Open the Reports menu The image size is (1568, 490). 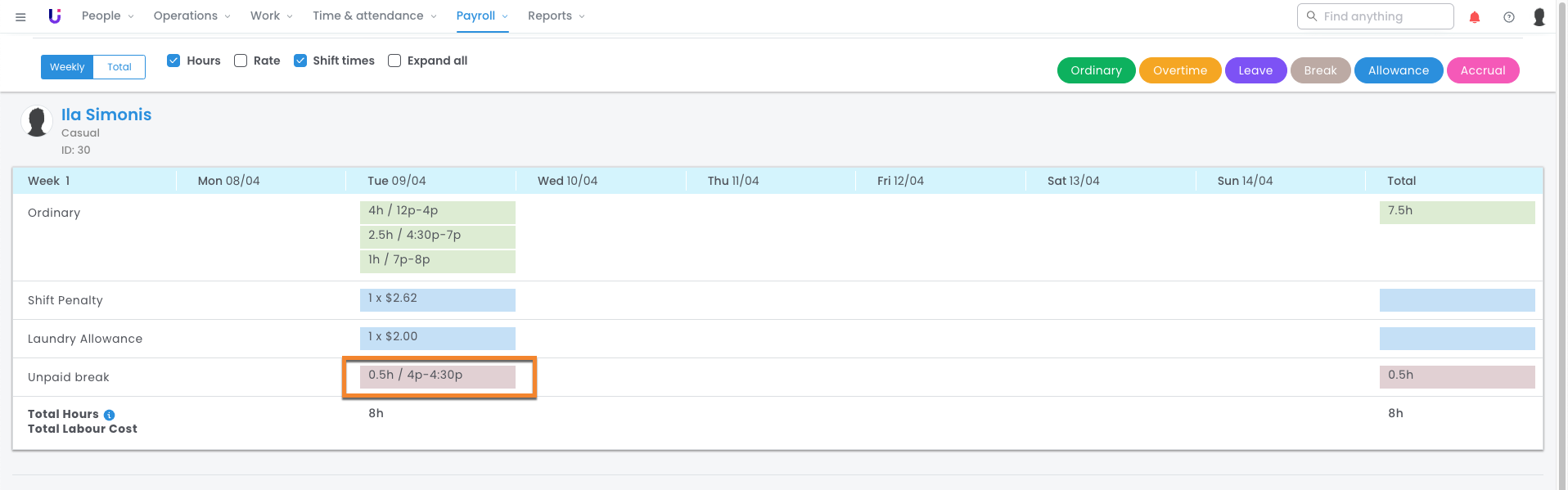click(x=556, y=16)
